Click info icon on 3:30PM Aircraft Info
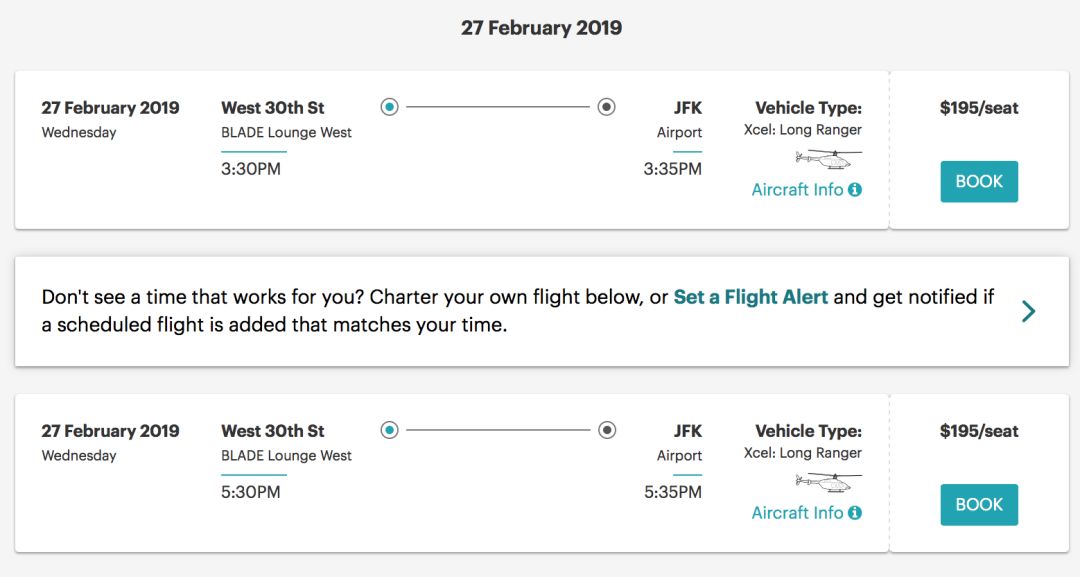 point(855,190)
